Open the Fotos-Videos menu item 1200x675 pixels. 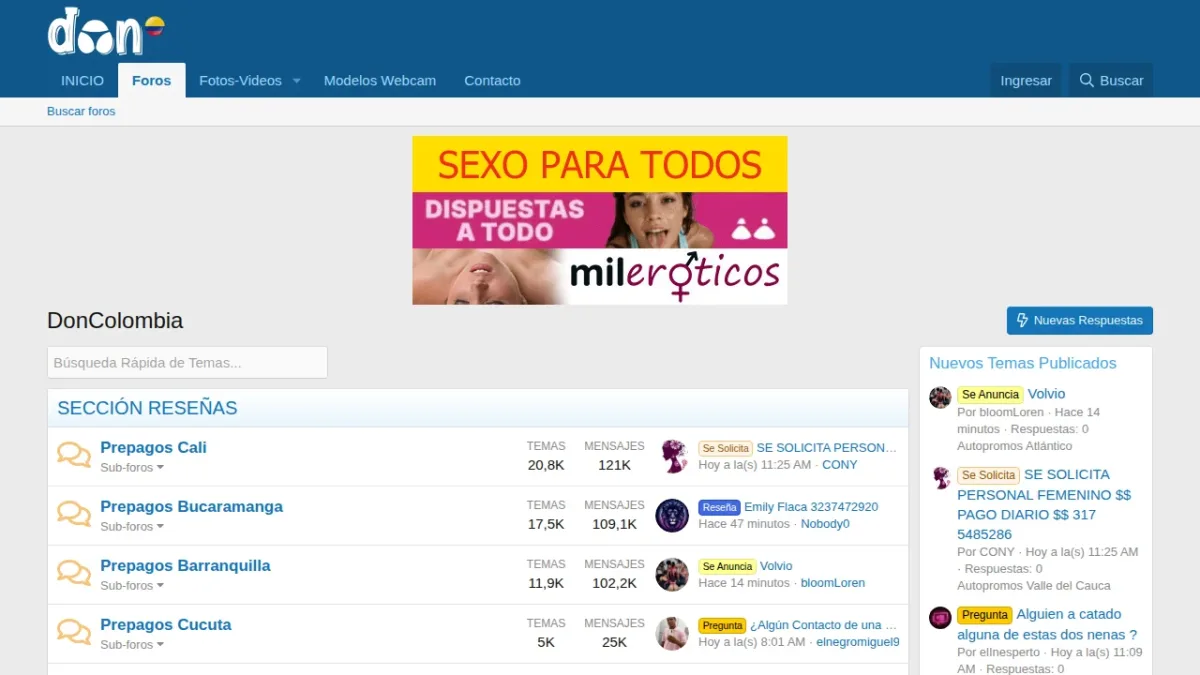point(240,81)
